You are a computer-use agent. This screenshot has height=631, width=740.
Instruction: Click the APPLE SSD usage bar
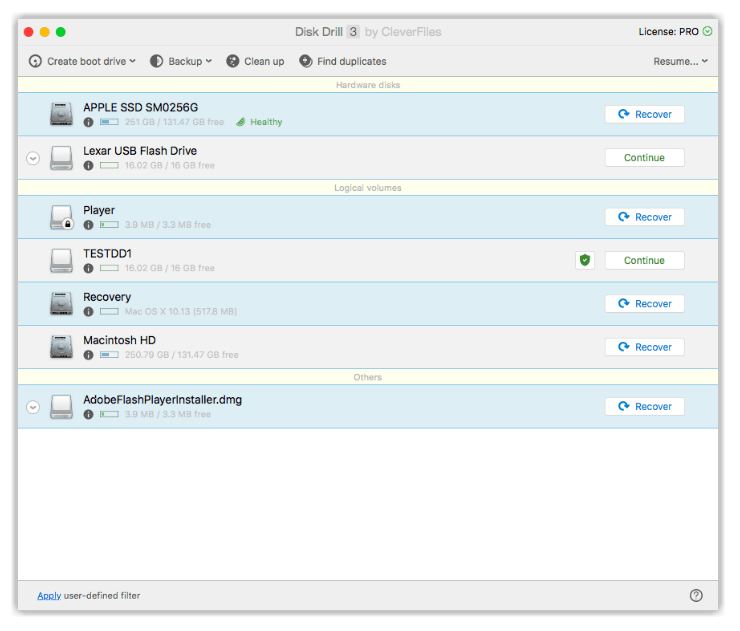click(x=109, y=122)
